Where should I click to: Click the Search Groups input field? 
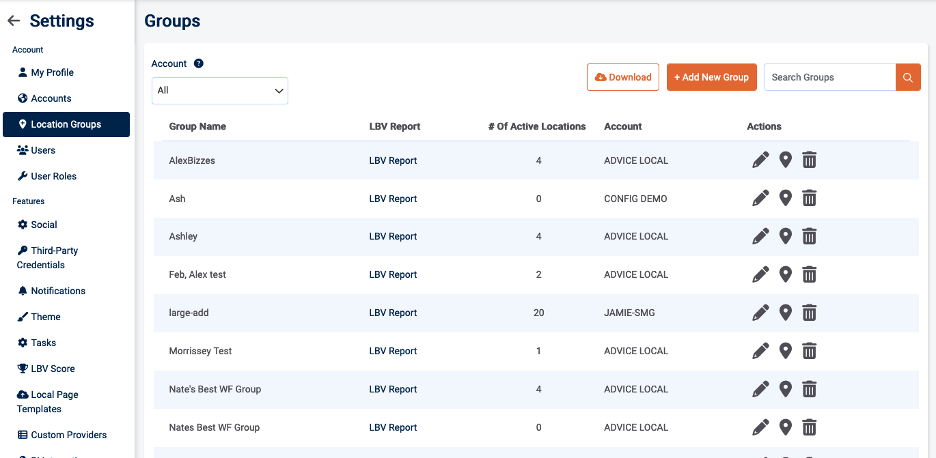pyautogui.click(x=829, y=77)
